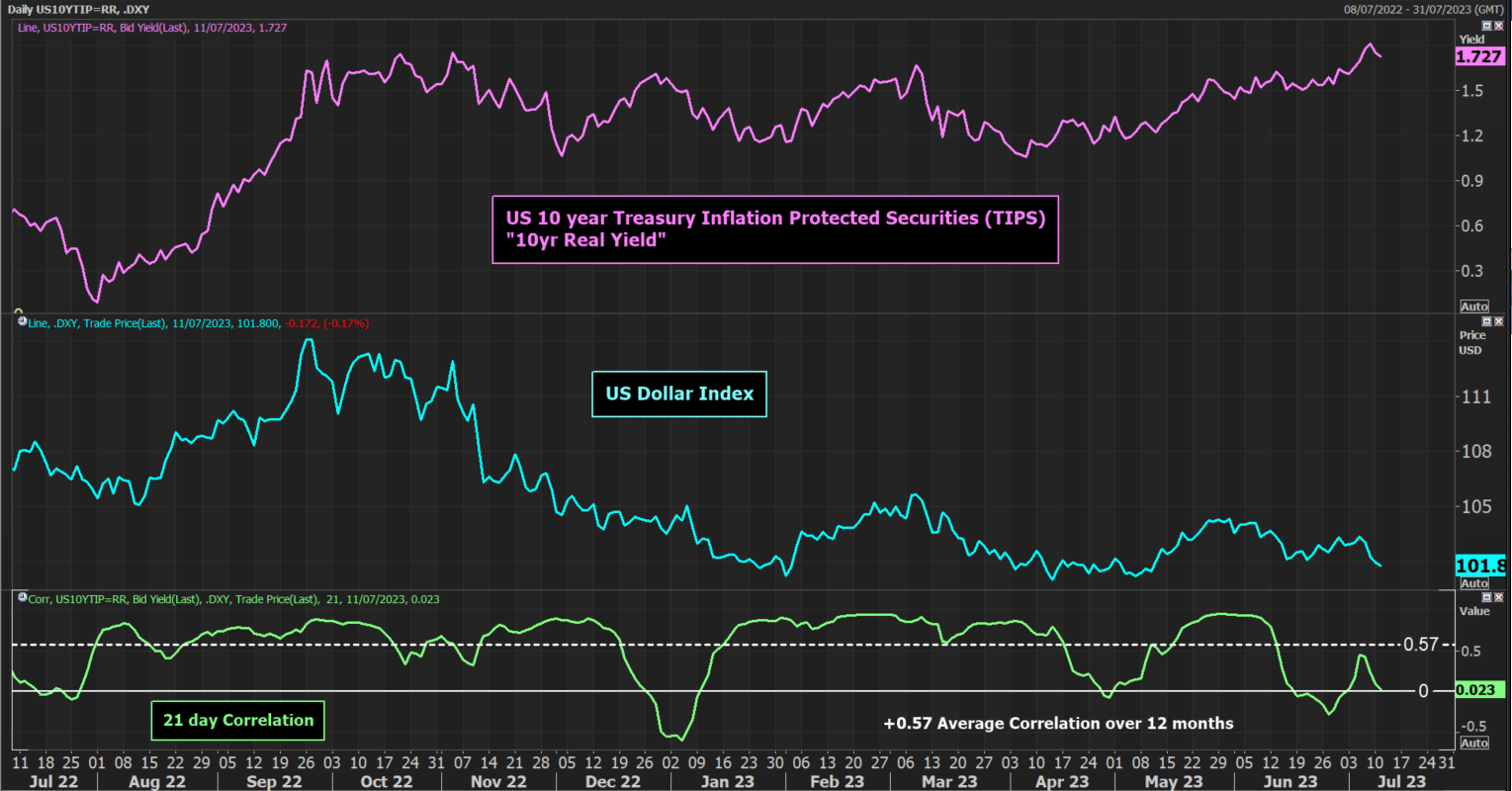Close the correlation panel
Screen dimensions: 1512x791
tap(1498, 597)
